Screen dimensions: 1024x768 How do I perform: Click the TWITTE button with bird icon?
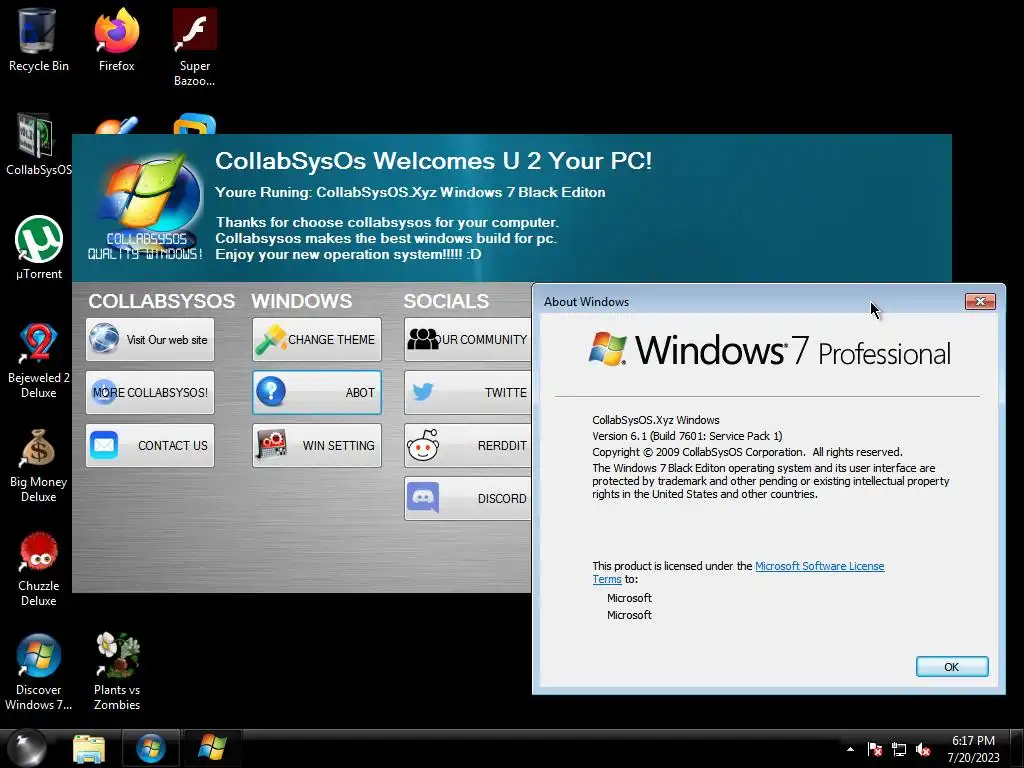coord(468,392)
